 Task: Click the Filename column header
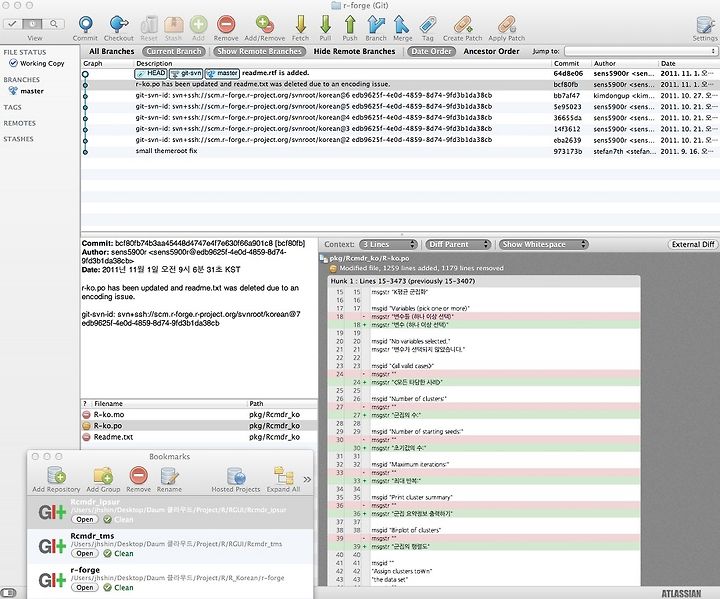(x=169, y=403)
